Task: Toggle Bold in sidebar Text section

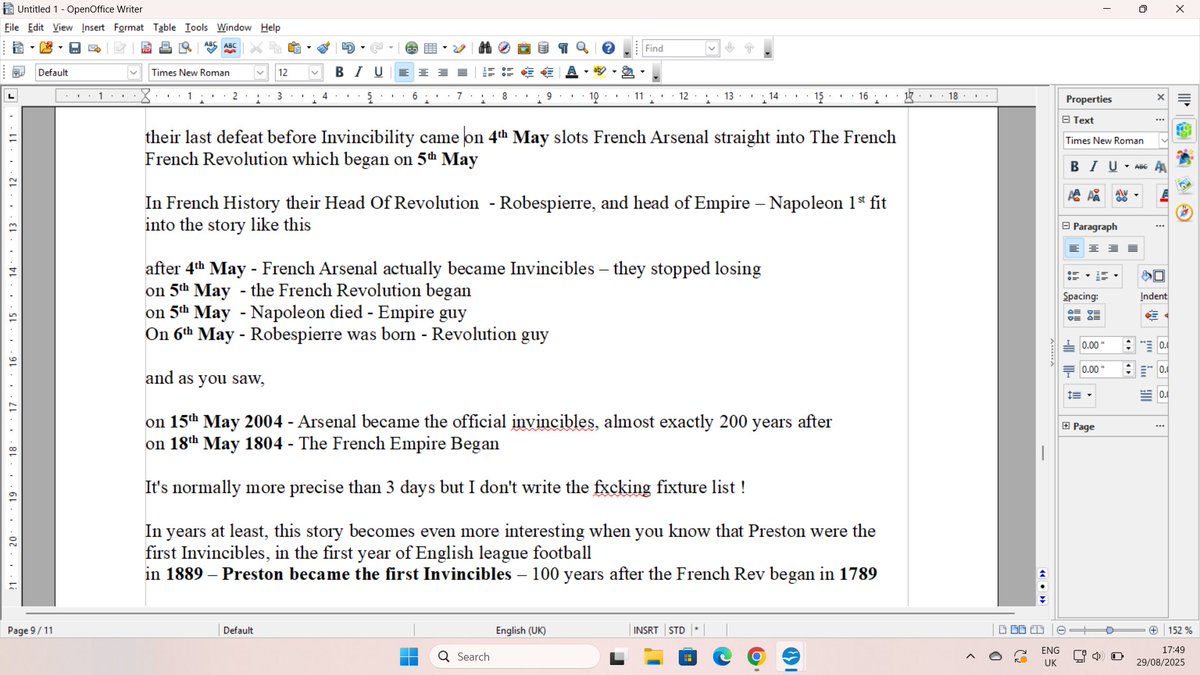Action: pos(1074,167)
